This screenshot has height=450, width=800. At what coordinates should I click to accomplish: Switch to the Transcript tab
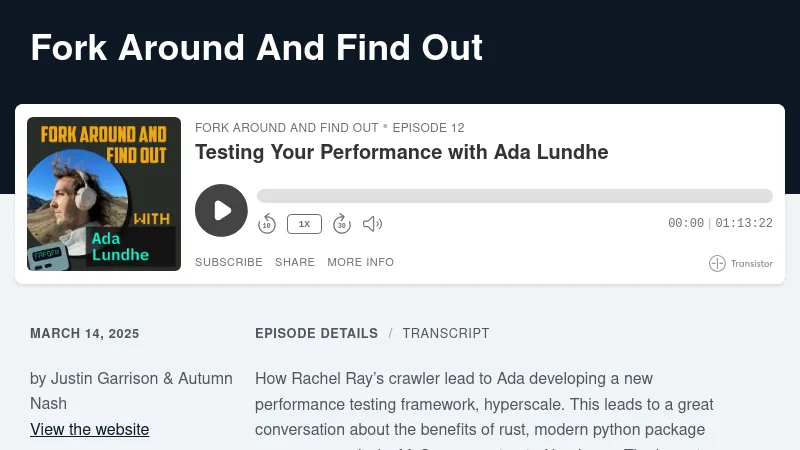(446, 333)
